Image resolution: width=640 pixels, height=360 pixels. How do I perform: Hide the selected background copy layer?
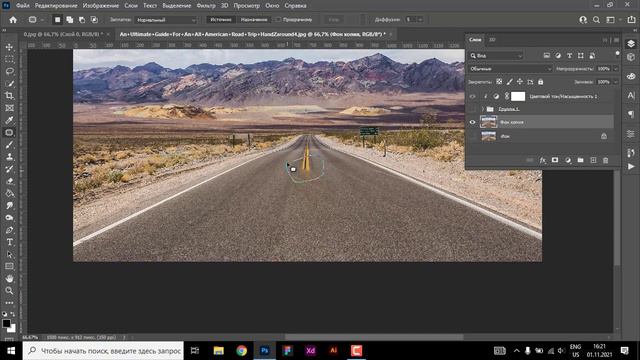[x=473, y=122]
